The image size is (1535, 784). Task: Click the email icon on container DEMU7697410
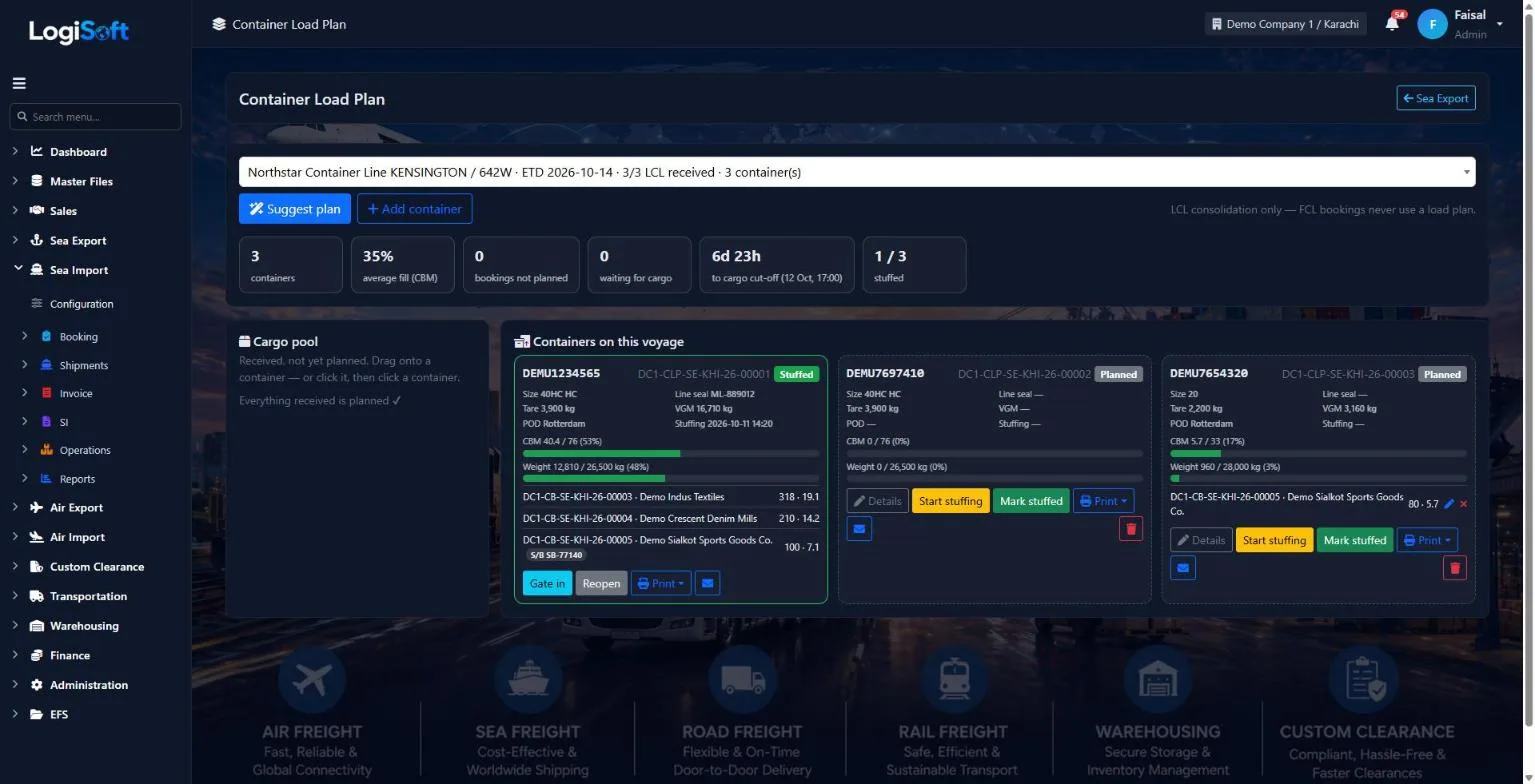pos(859,528)
